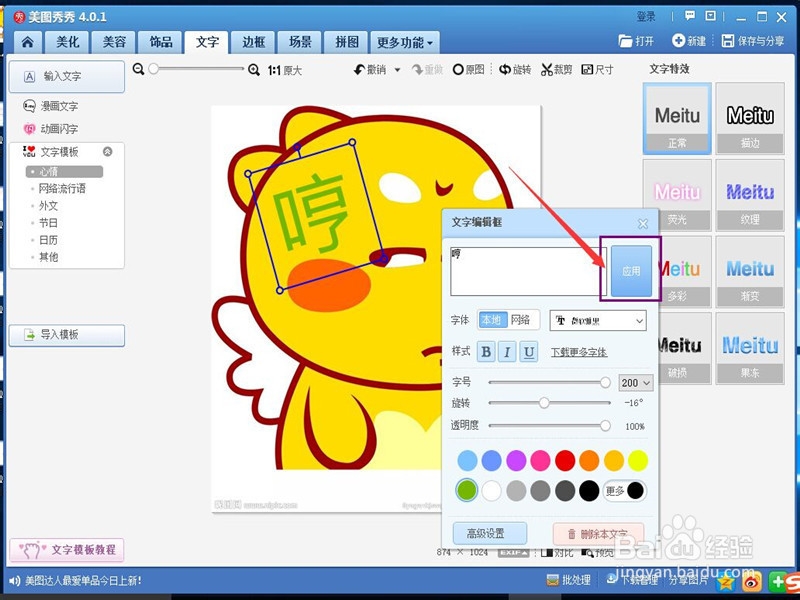Open the font size 200 dropdown
Image resolution: width=800 pixels, height=600 pixels.
(635, 383)
